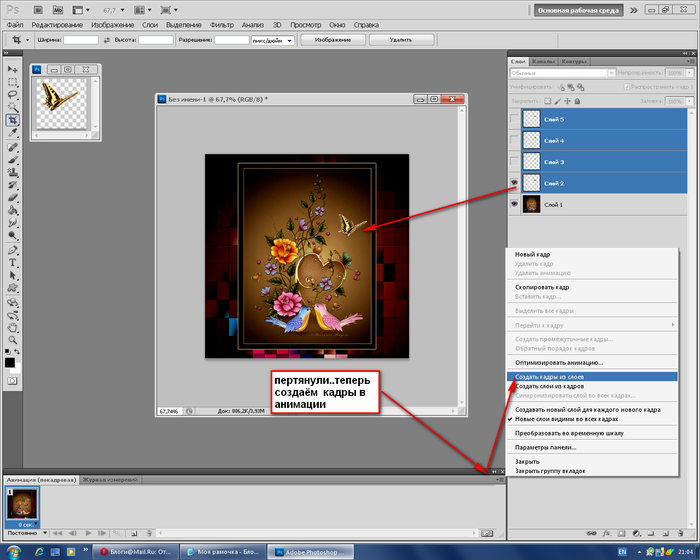This screenshot has height=560, width=700.
Task: Select the Crop tool in the toolbox
Action: click(x=12, y=120)
